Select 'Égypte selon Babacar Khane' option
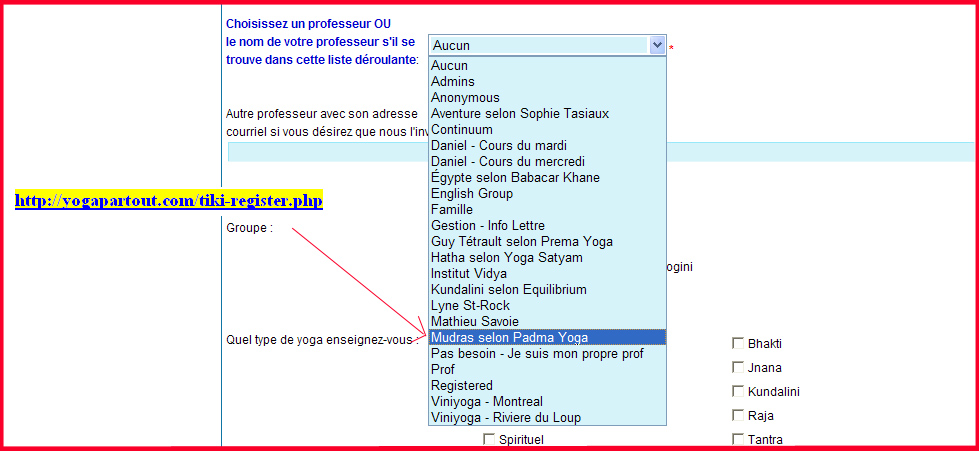Viewport: 979px width, 451px height. [x=515, y=178]
